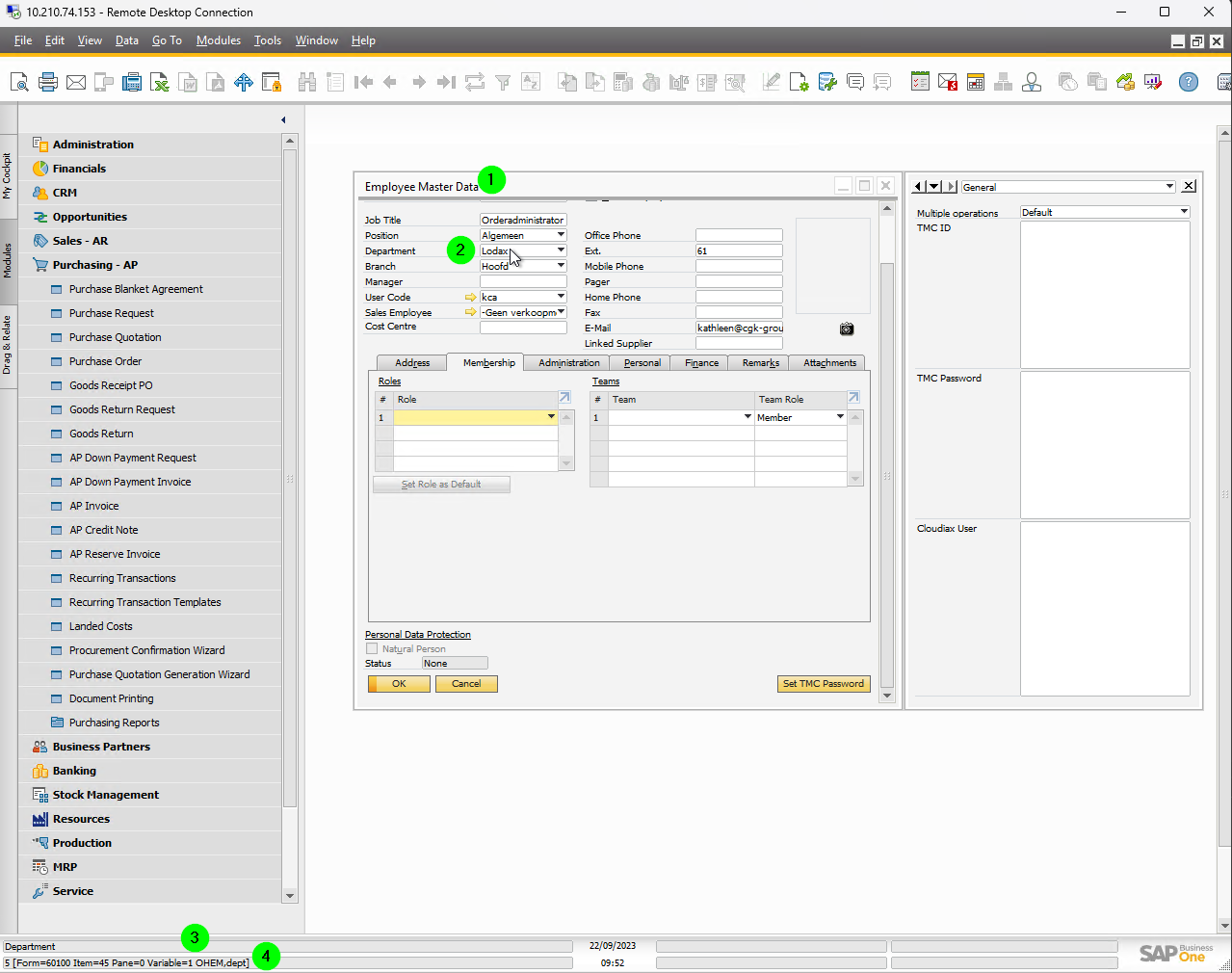This screenshot has width=1232, height=973.
Task: Switch to the Administration tab
Action: (569, 363)
